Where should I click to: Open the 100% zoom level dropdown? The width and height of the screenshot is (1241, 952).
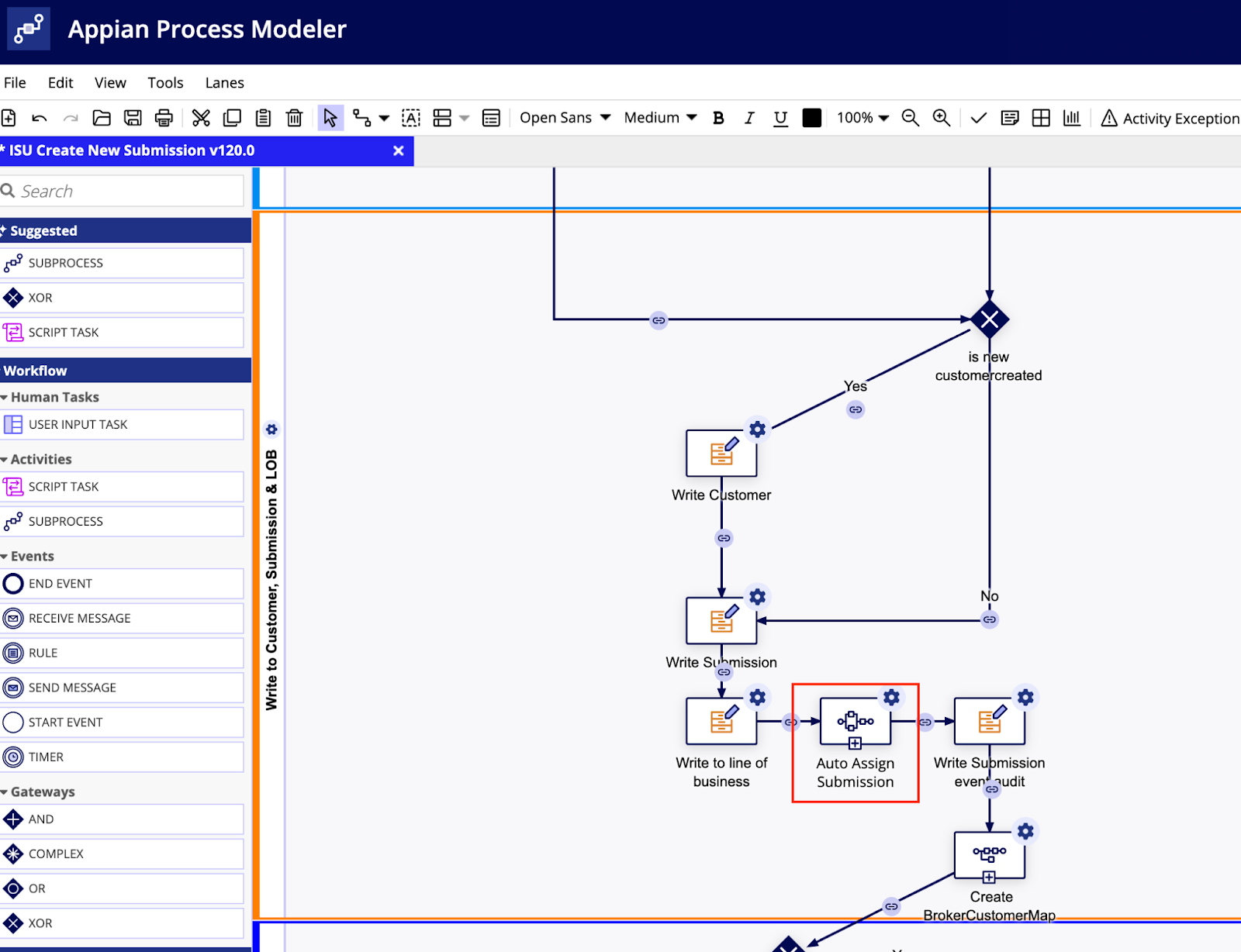point(862,118)
